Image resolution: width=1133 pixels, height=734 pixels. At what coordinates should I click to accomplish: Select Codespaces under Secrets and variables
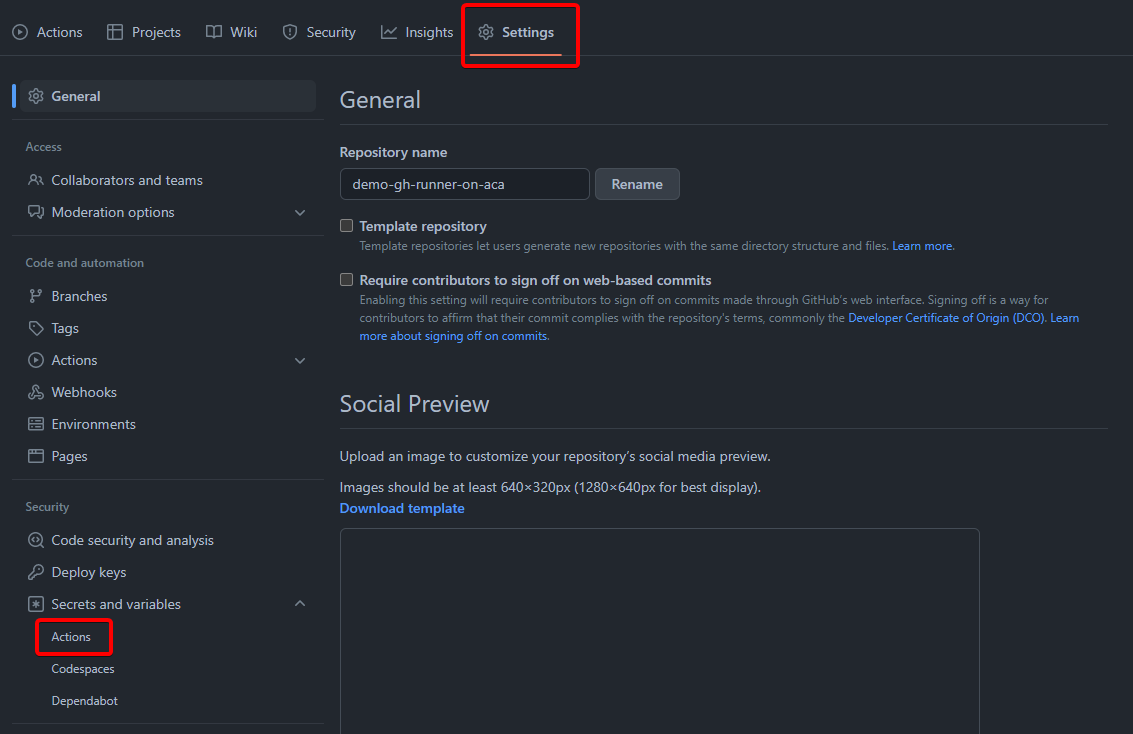tap(83, 669)
